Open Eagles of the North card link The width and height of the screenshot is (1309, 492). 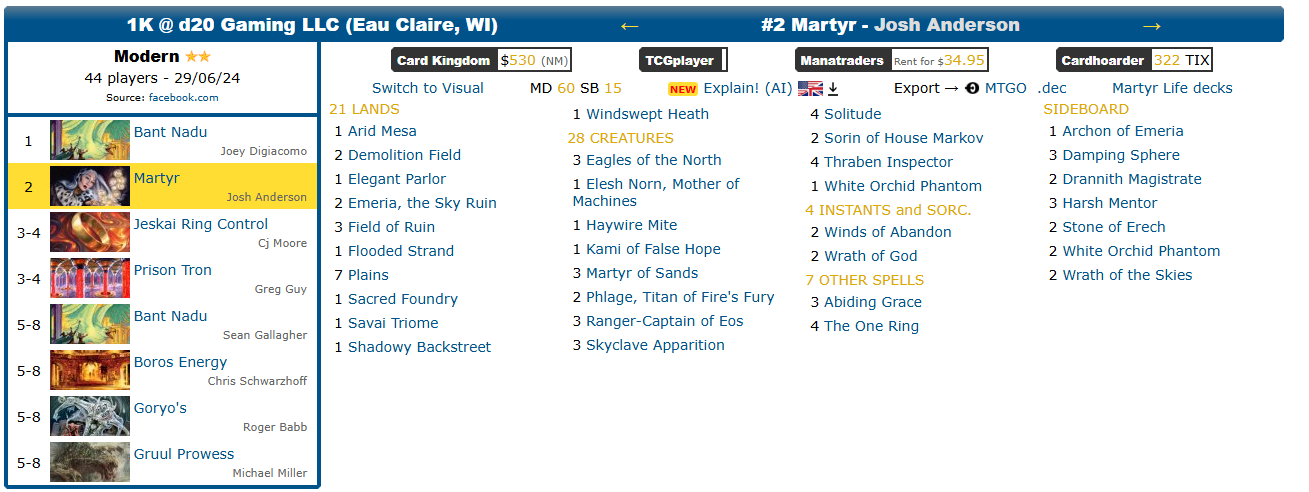click(653, 160)
